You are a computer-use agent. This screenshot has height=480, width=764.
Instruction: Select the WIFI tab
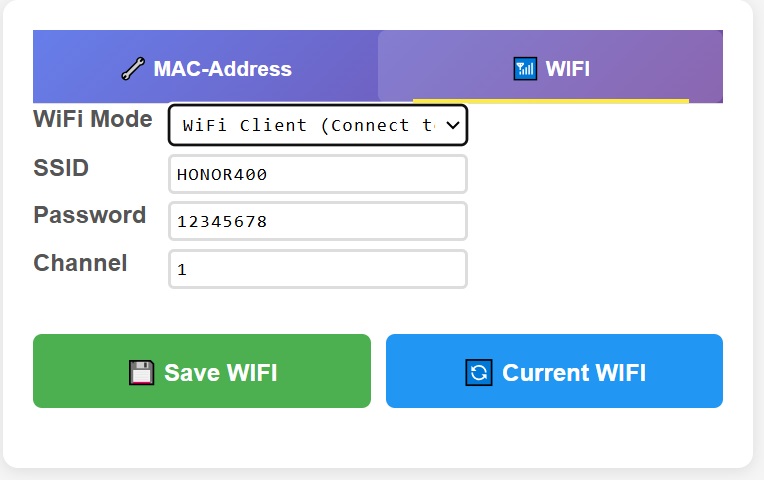click(x=551, y=68)
